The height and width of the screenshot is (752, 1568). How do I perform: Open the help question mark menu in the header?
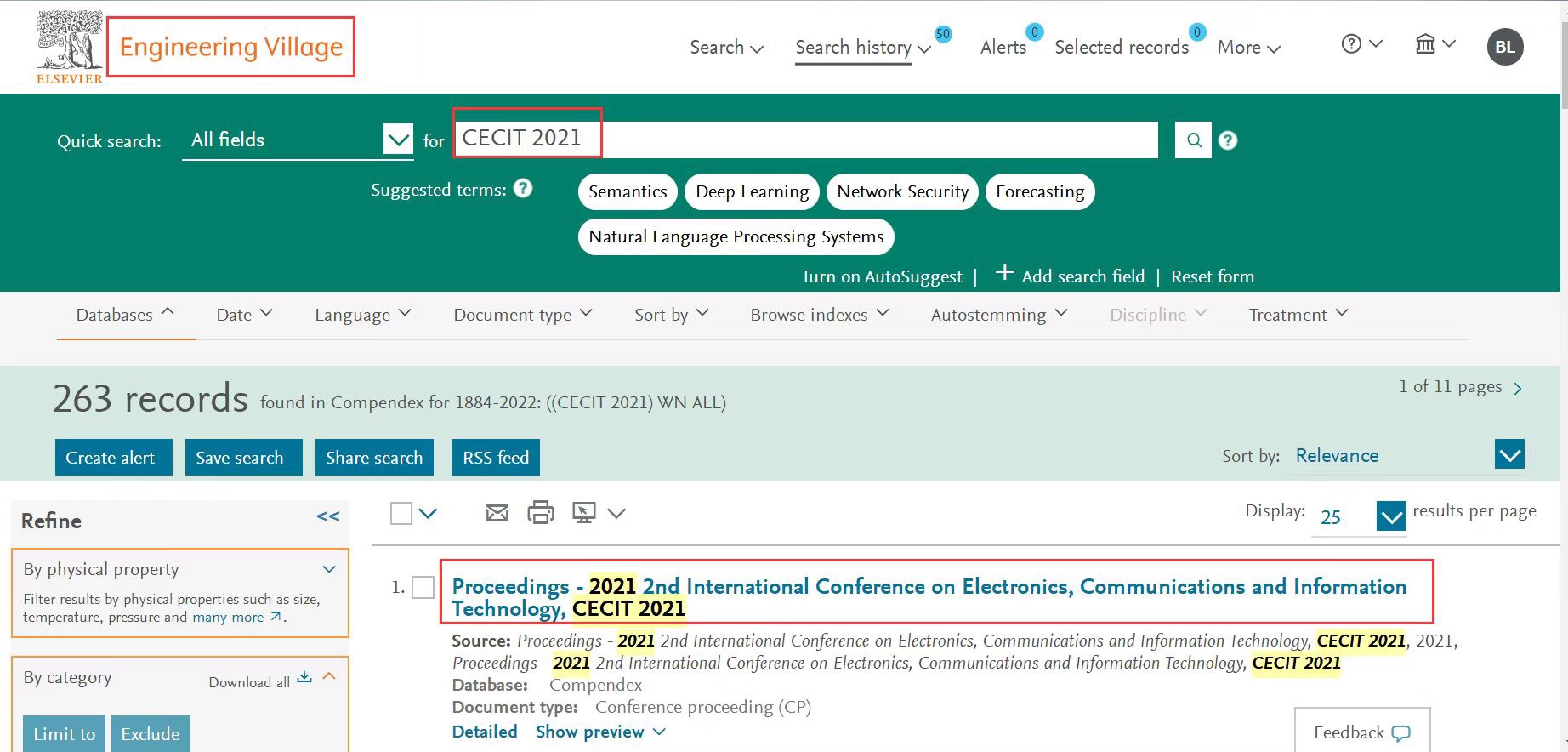click(x=1361, y=44)
